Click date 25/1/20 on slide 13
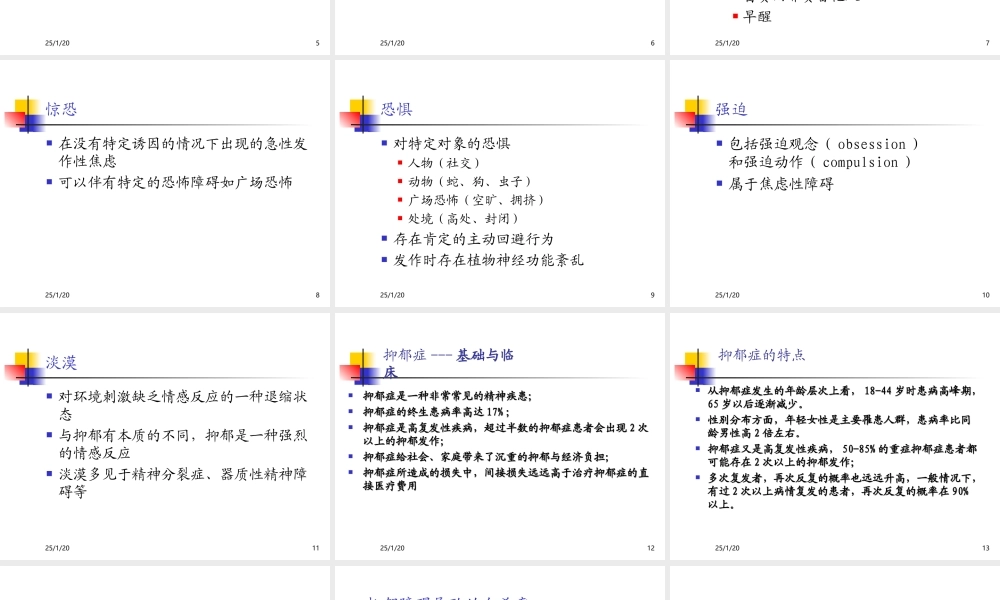This screenshot has width=1000, height=600. coord(727,548)
